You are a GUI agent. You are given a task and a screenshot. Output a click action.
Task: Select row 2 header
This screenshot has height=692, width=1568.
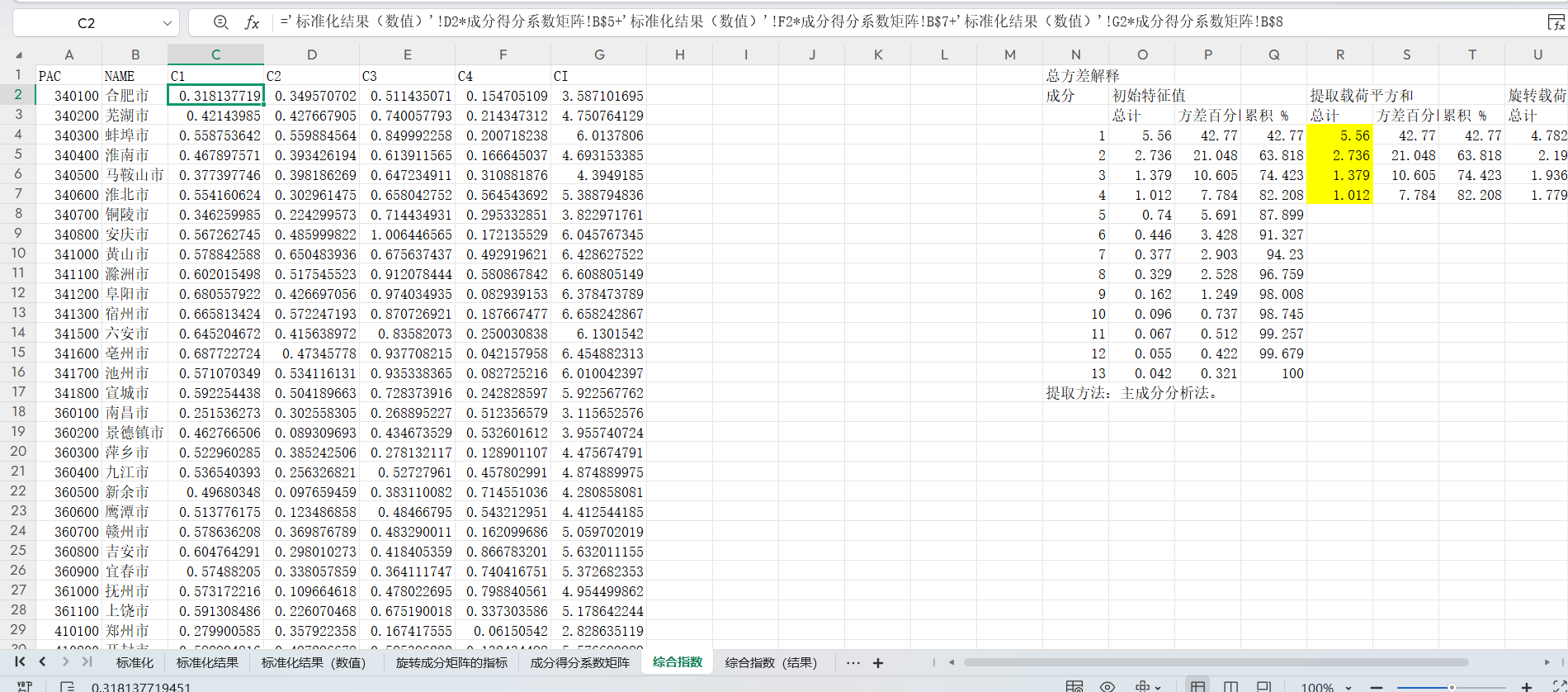point(18,94)
